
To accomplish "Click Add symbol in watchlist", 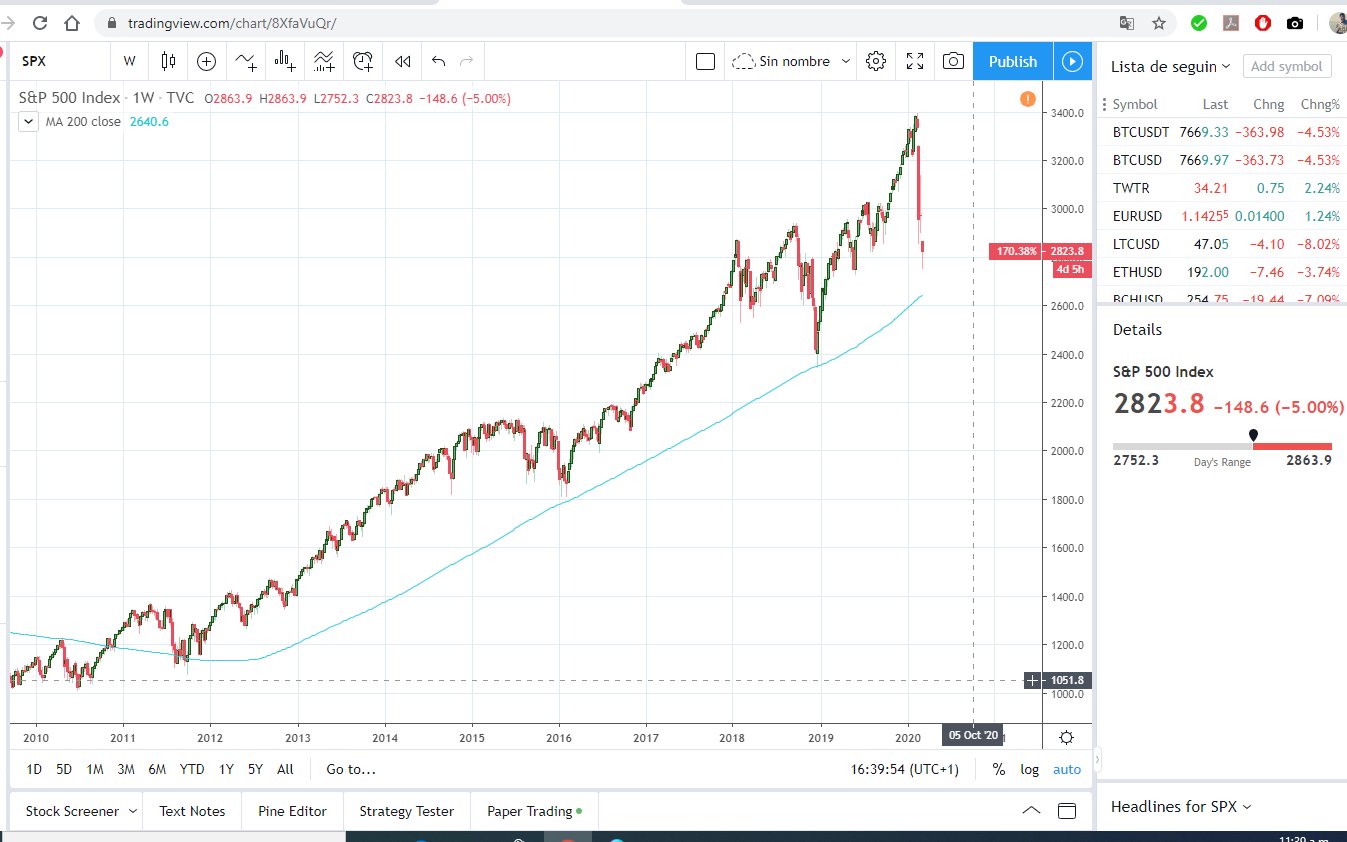I will (x=1287, y=66).
